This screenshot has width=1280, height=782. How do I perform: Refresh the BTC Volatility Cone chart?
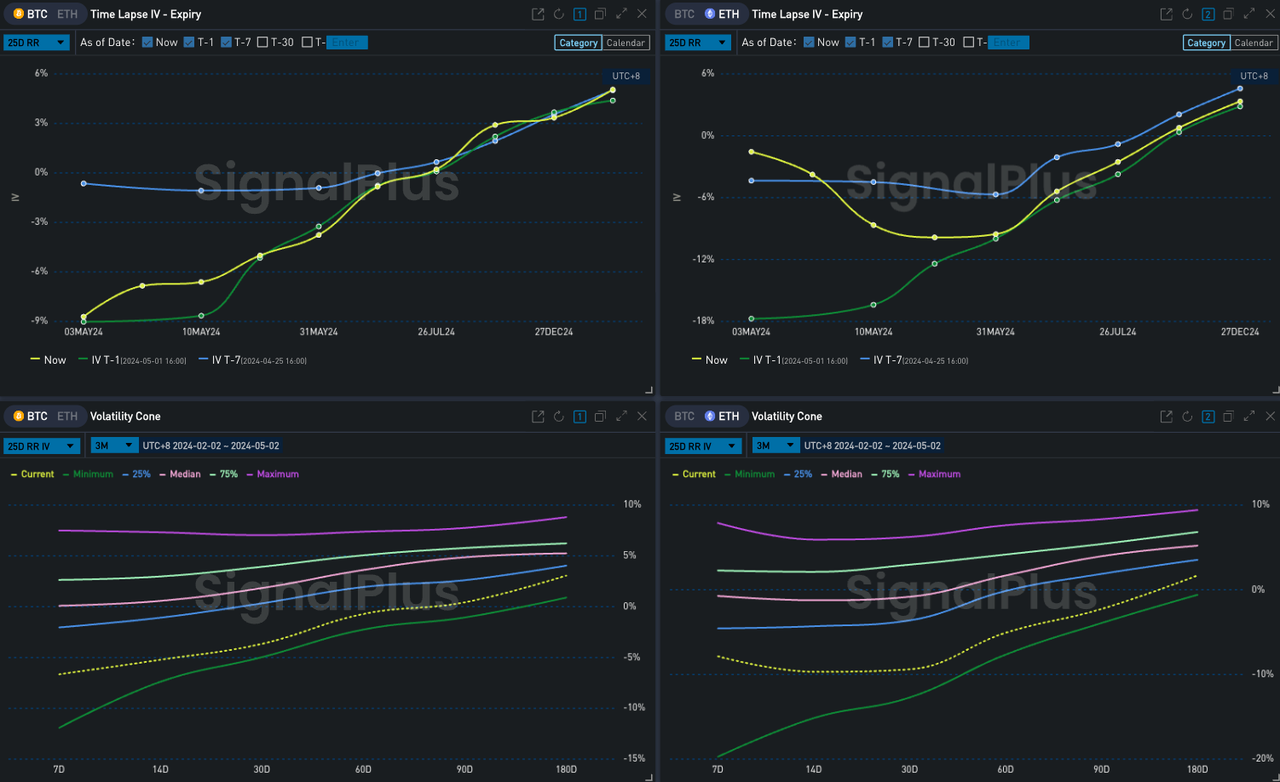[559, 416]
